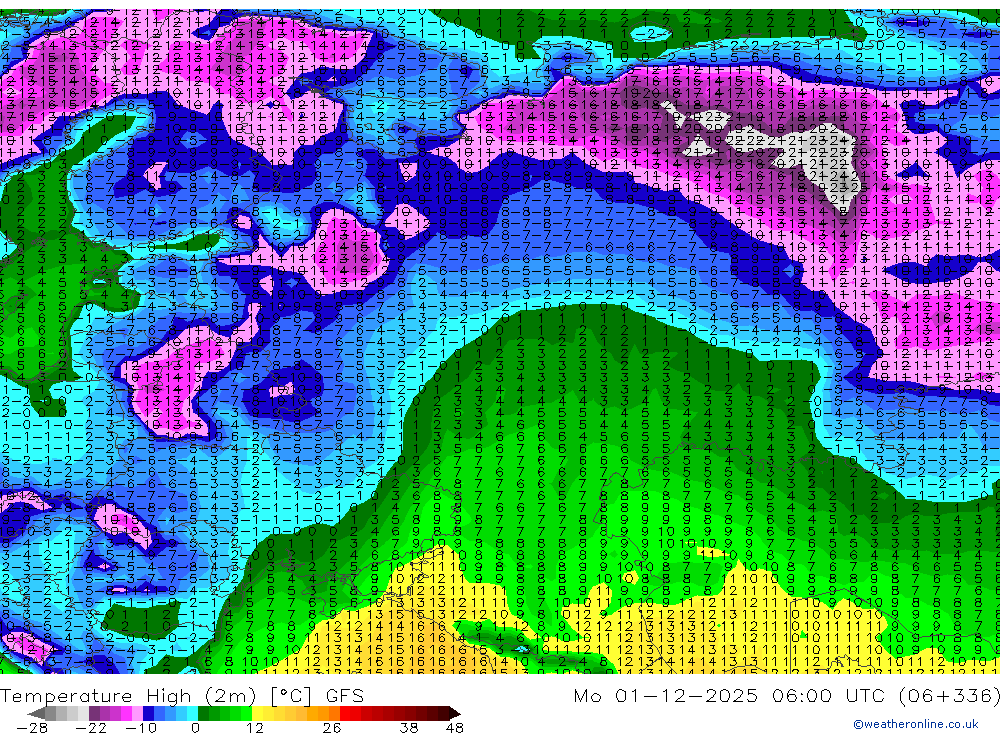
Task: Click the 26 label on the legend
Action: [332, 727]
